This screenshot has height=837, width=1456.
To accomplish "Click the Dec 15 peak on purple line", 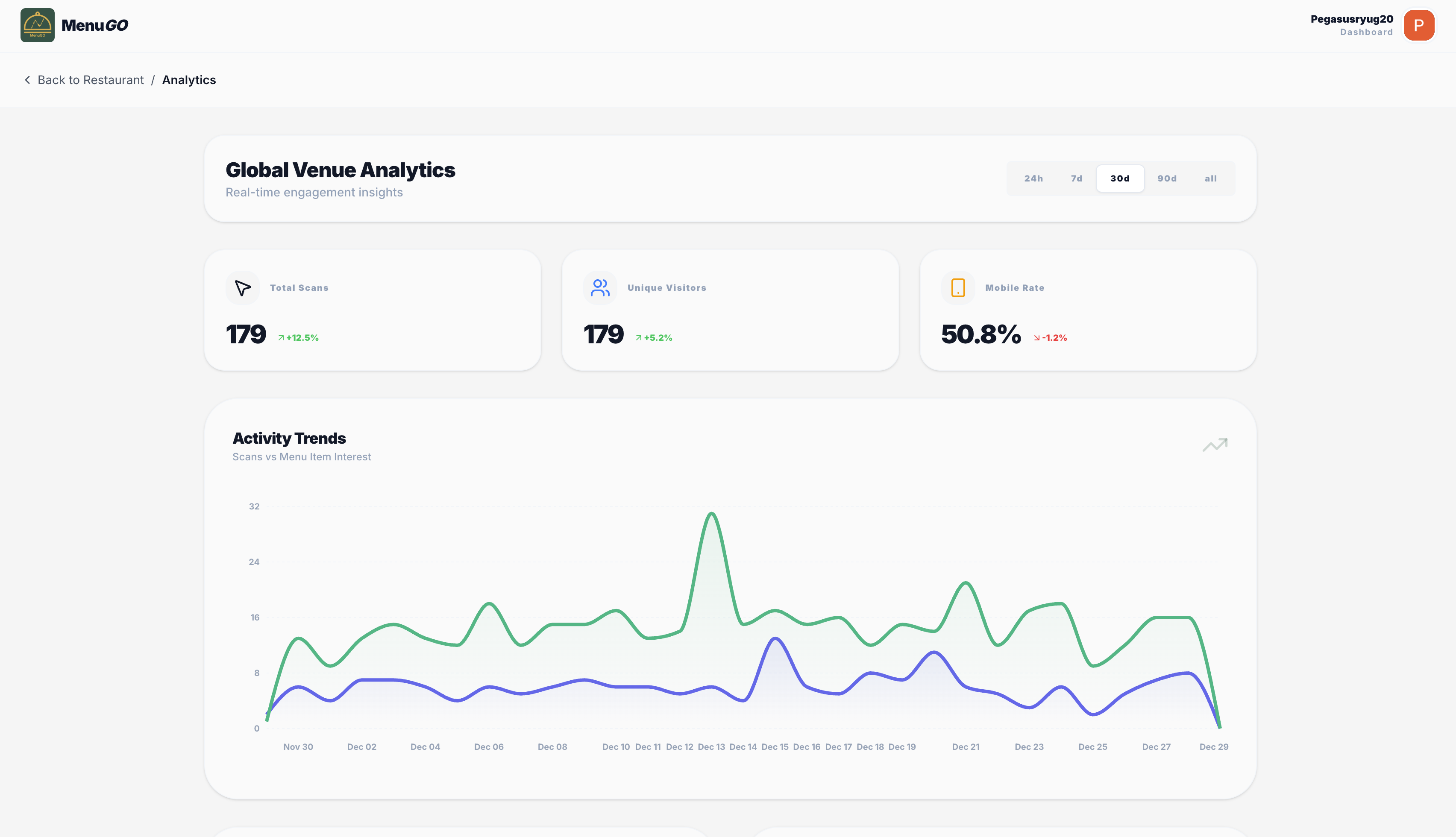I will pyautogui.click(x=775, y=639).
